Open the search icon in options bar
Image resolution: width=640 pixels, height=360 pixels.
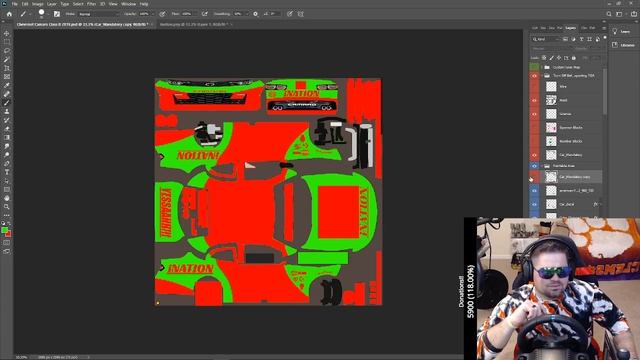(x=609, y=14)
